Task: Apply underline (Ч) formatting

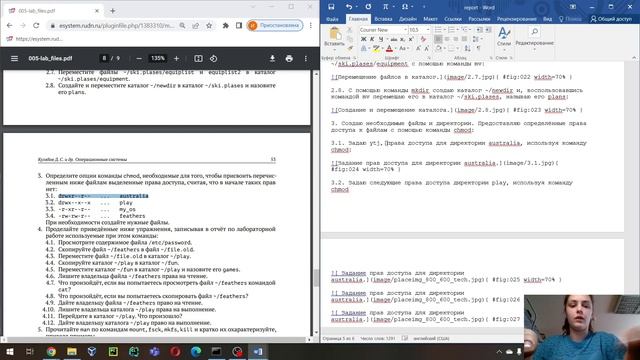Action: [x=381, y=39]
